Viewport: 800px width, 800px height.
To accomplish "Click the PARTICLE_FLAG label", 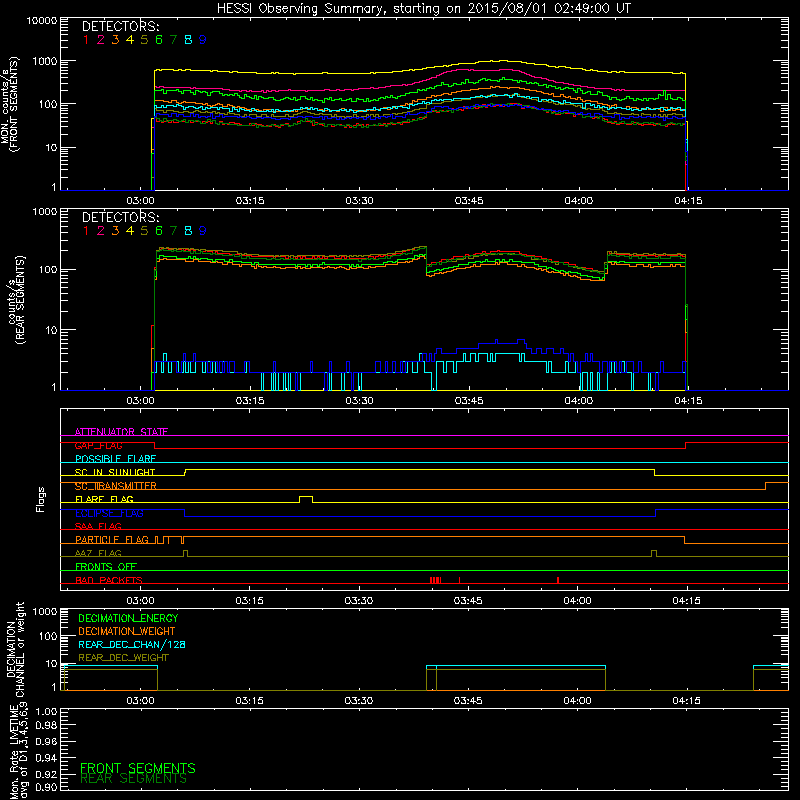I will coord(112,539).
